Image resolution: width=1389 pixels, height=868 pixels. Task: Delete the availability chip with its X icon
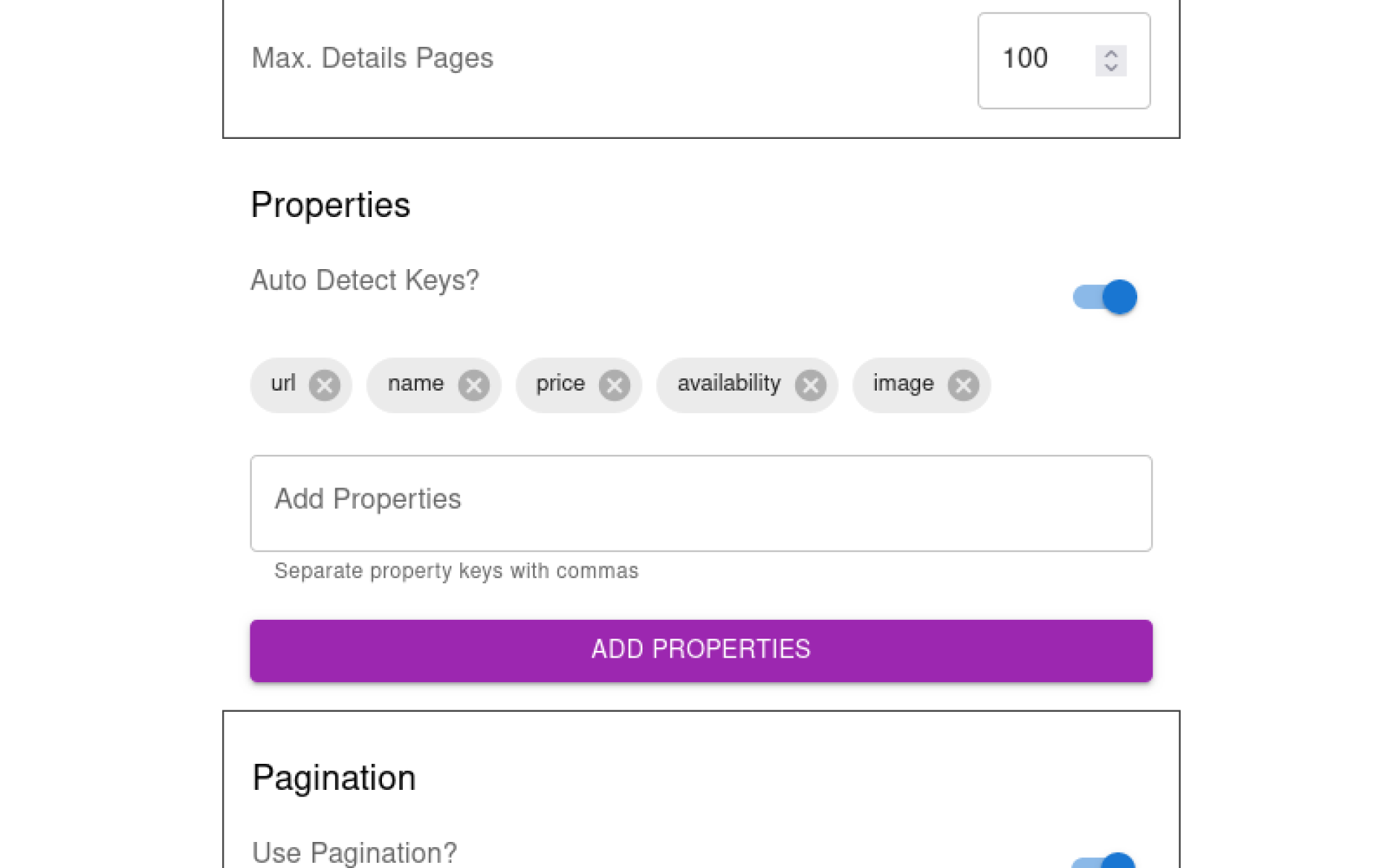pyautogui.click(x=810, y=386)
